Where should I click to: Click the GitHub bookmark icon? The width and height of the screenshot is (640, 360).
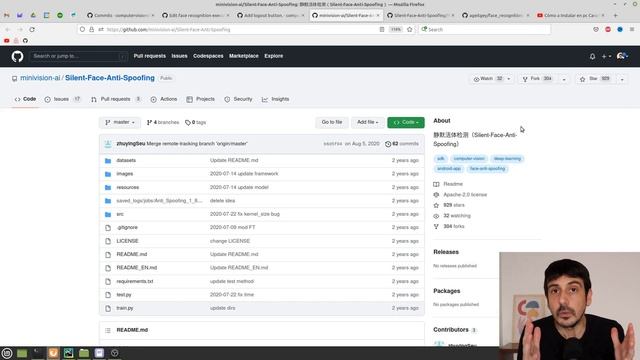(25, 40)
